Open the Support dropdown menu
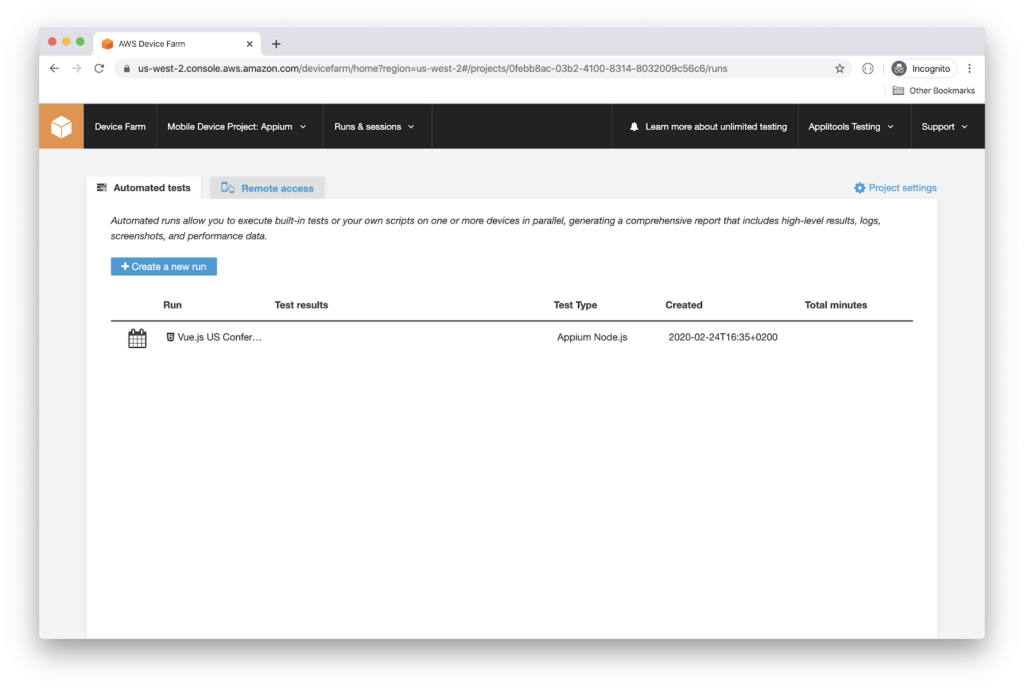This screenshot has height=690, width=1024. (x=945, y=127)
